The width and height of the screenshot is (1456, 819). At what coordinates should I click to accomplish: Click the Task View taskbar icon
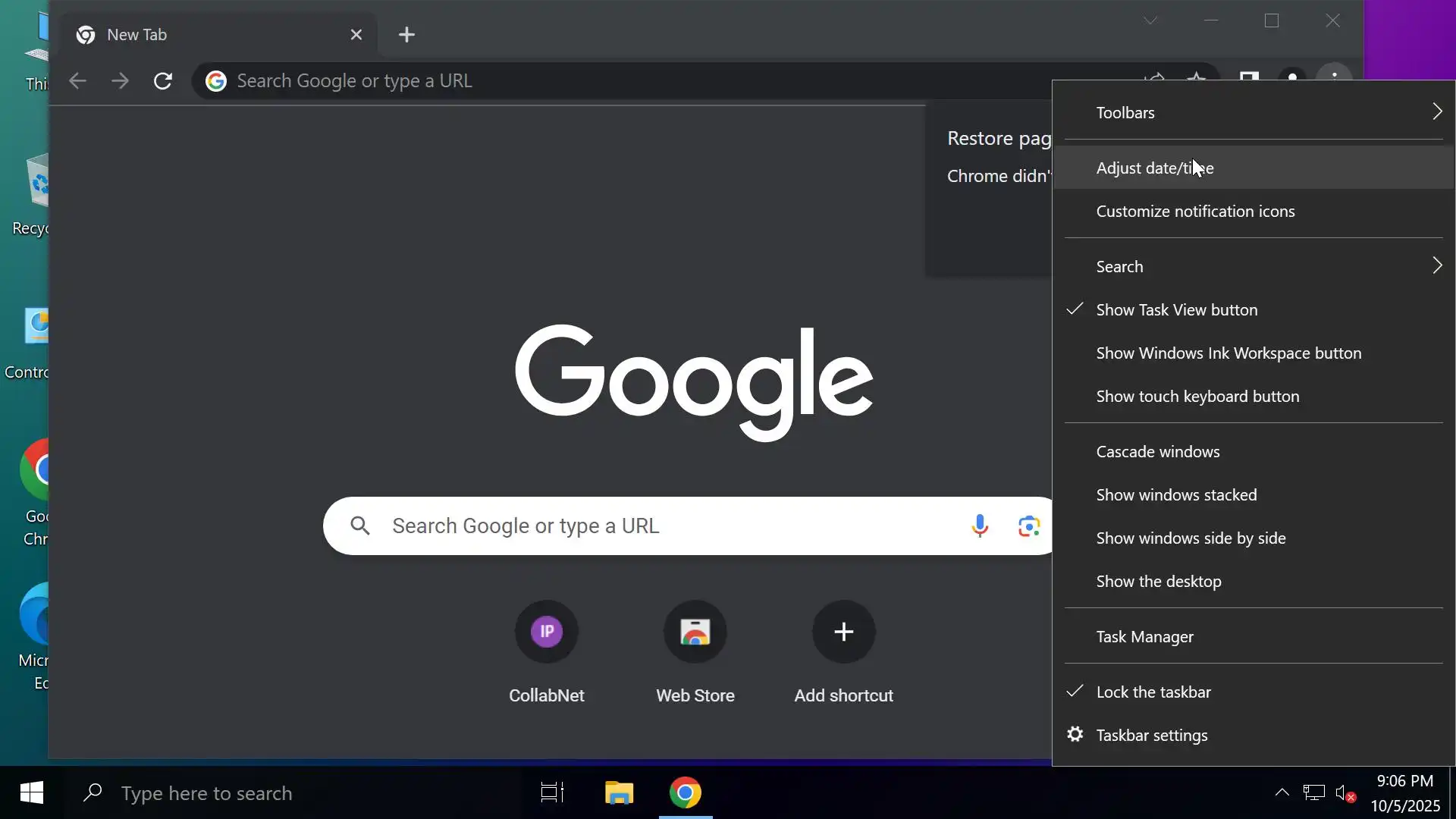552,793
